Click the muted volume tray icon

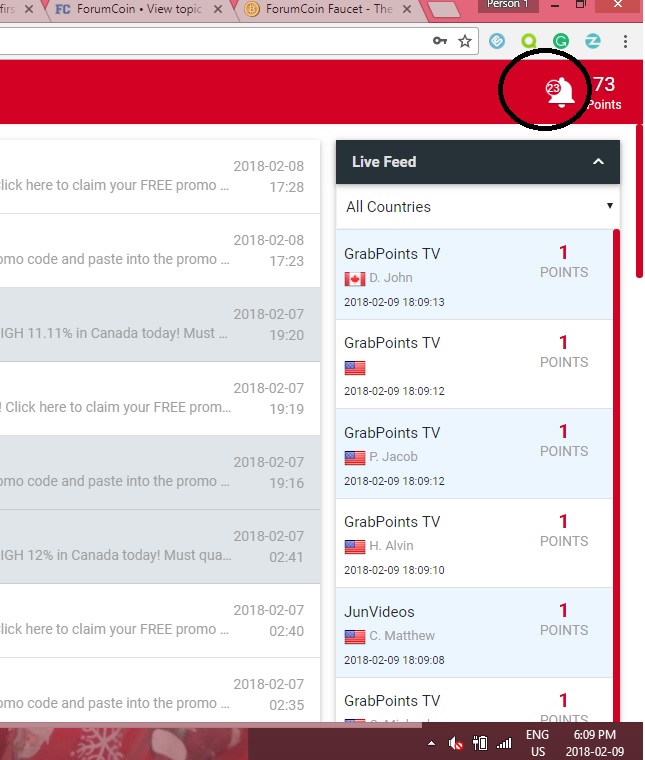[456, 743]
